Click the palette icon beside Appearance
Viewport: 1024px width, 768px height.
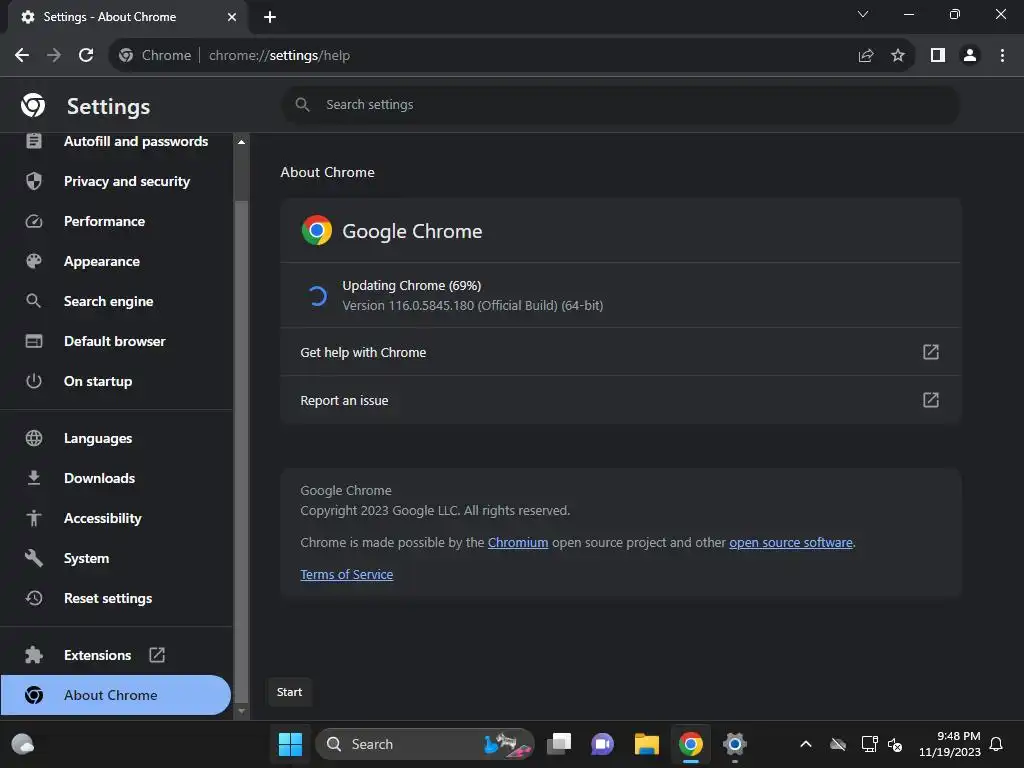[34, 261]
